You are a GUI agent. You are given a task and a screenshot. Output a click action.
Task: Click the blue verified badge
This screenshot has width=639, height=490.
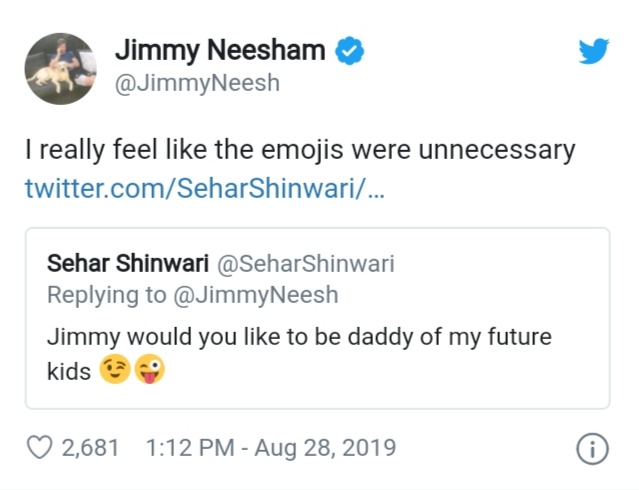point(347,50)
